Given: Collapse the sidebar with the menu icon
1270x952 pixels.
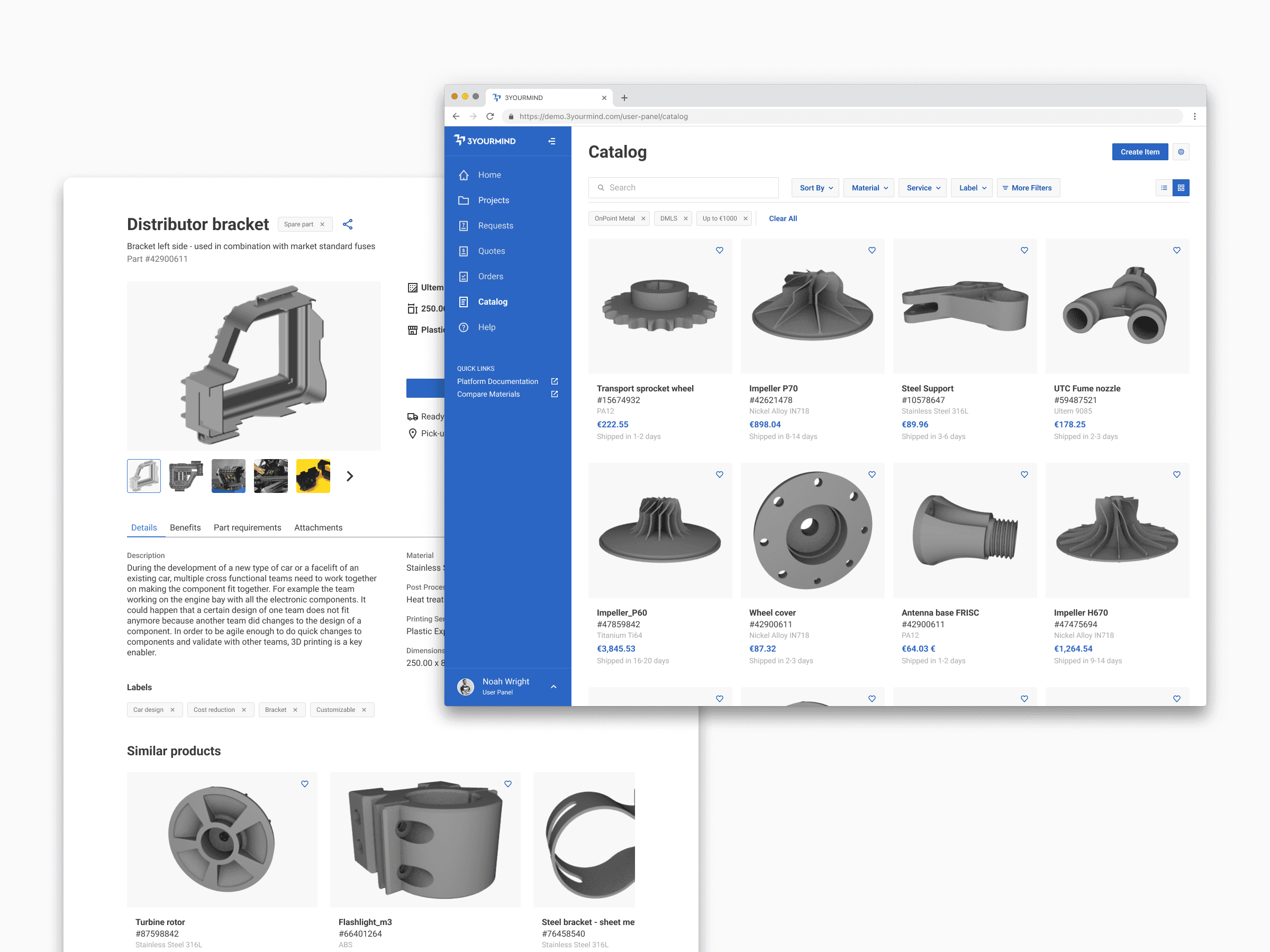Looking at the screenshot, I should click(x=552, y=141).
